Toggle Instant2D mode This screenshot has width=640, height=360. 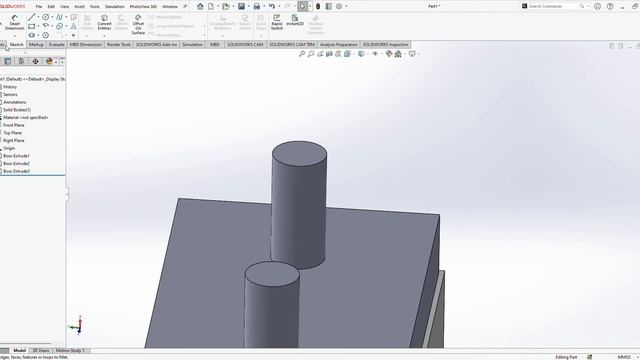pos(295,20)
